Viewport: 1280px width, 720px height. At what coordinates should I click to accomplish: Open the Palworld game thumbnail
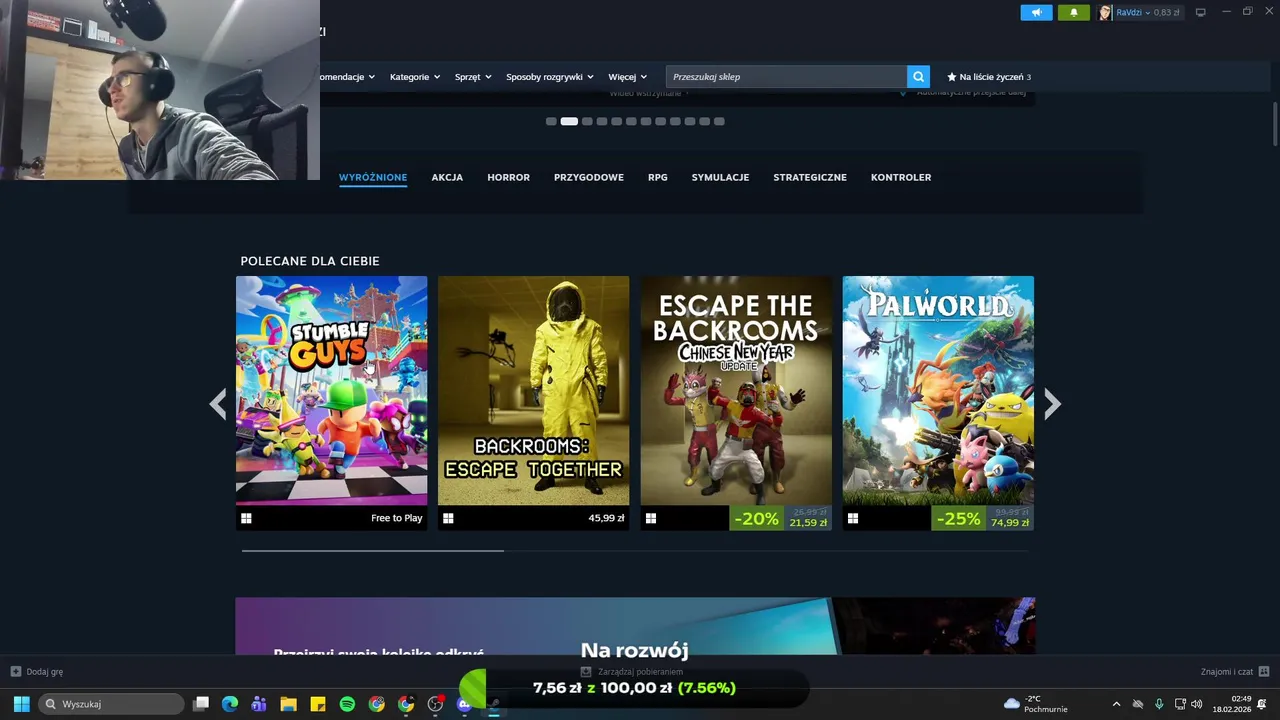pyautogui.click(x=938, y=391)
